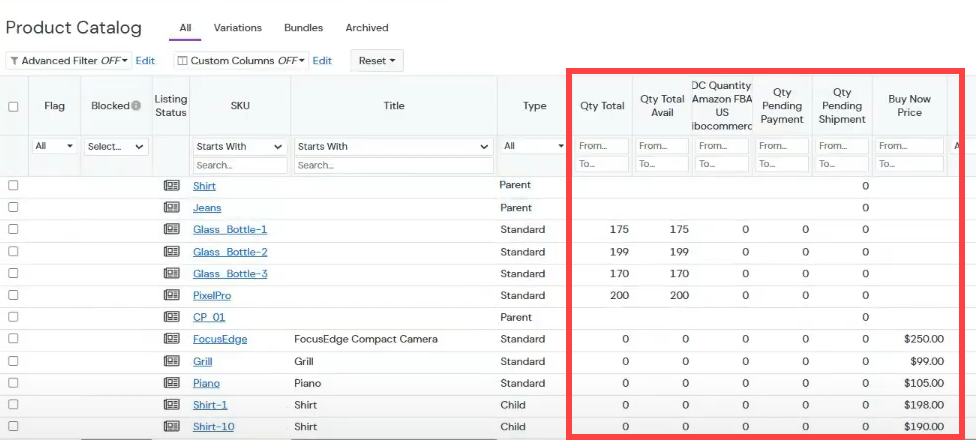976x440 pixels.
Task: Click listing status icon for Piano
Action: point(172,383)
